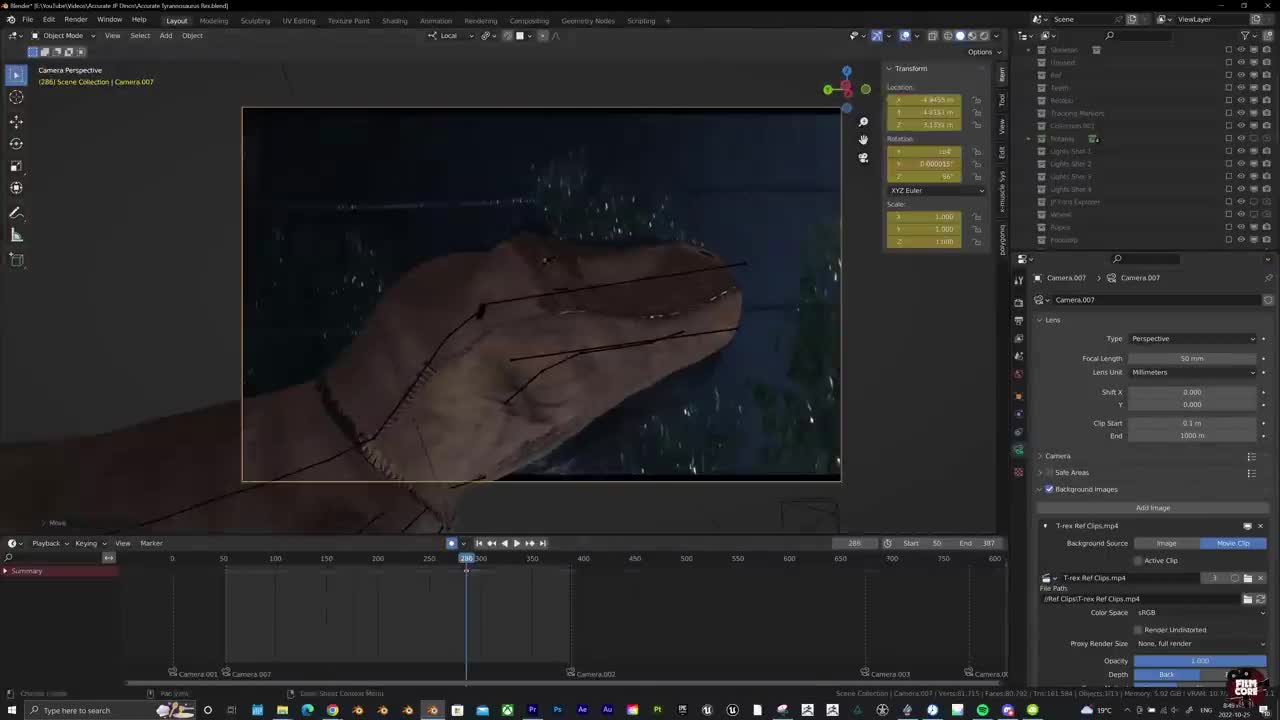This screenshot has width=1280, height=720.
Task: Open Spotify from the Windows taskbar
Action: point(982,710)
